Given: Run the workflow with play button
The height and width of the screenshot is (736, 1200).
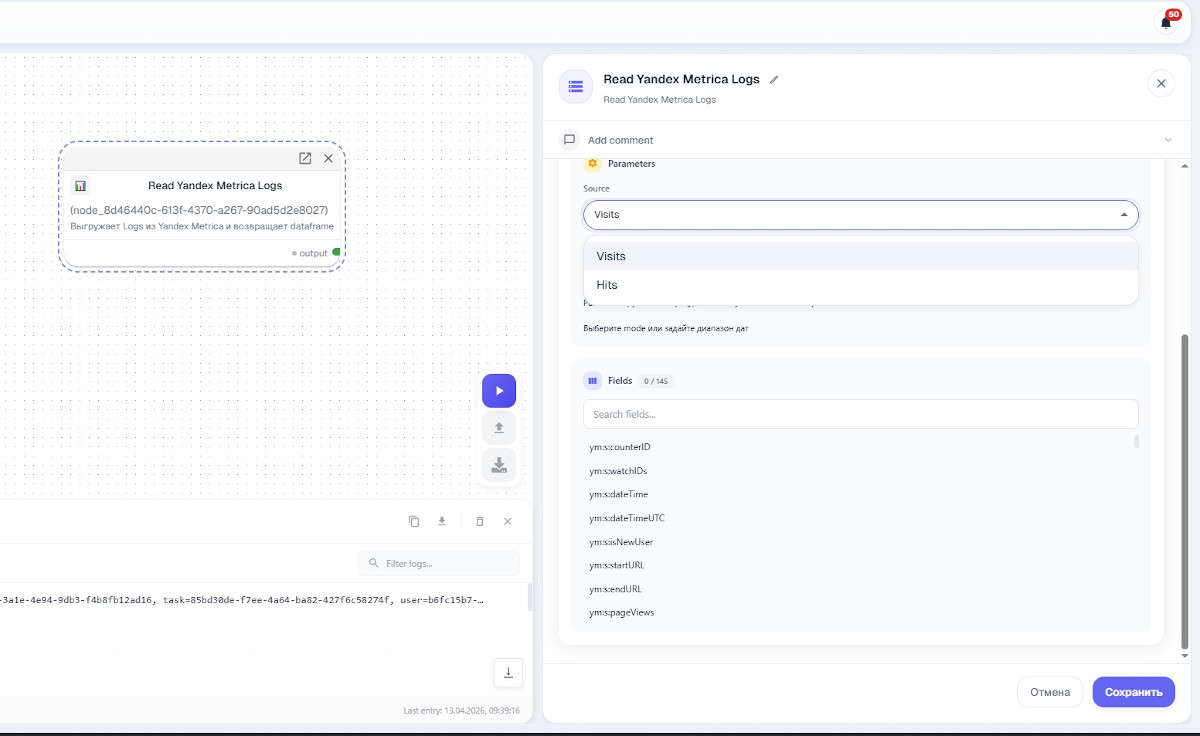Looking at the screenshot, I should click(499, 391).
